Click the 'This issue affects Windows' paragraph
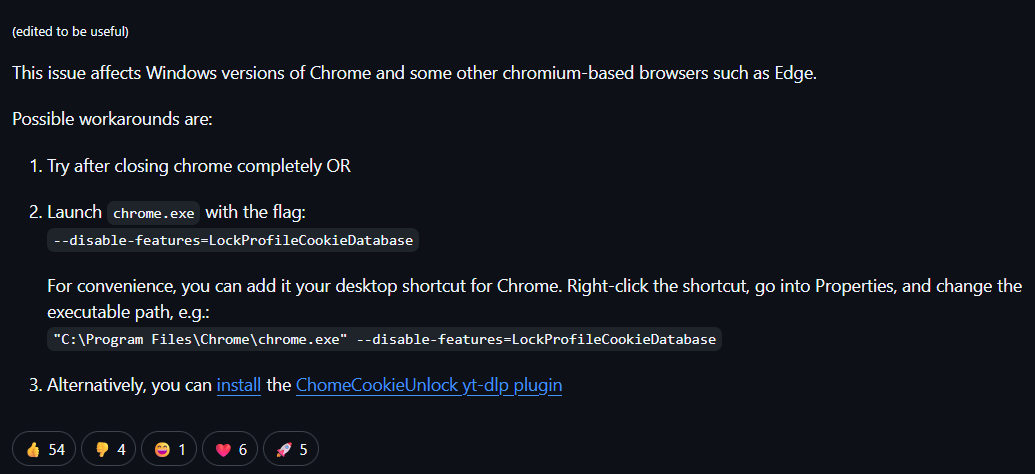Image resolution: width=1035 pixels, height=474 pixels. click(x=414, y=74)
